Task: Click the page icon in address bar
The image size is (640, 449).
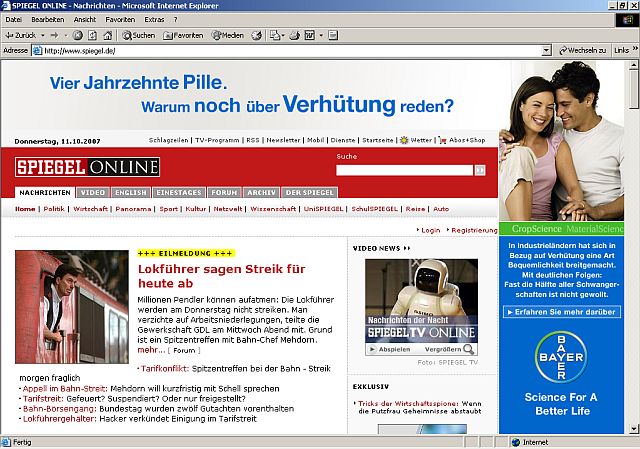Action: pyautogui.click(x=38, y=51)
